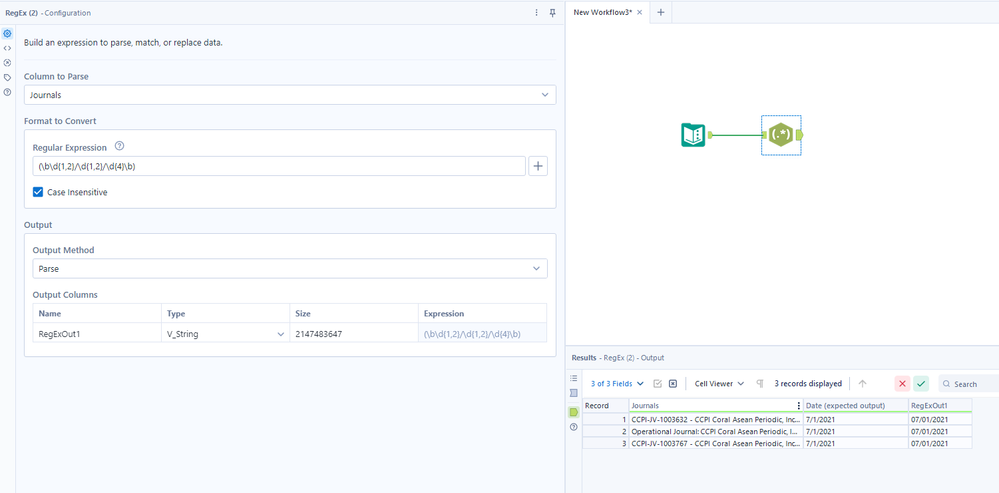Viewport: 999px width, 493px height.
Task: Switch to the New Workflow3 tab
Action: (x=603, y=12)
